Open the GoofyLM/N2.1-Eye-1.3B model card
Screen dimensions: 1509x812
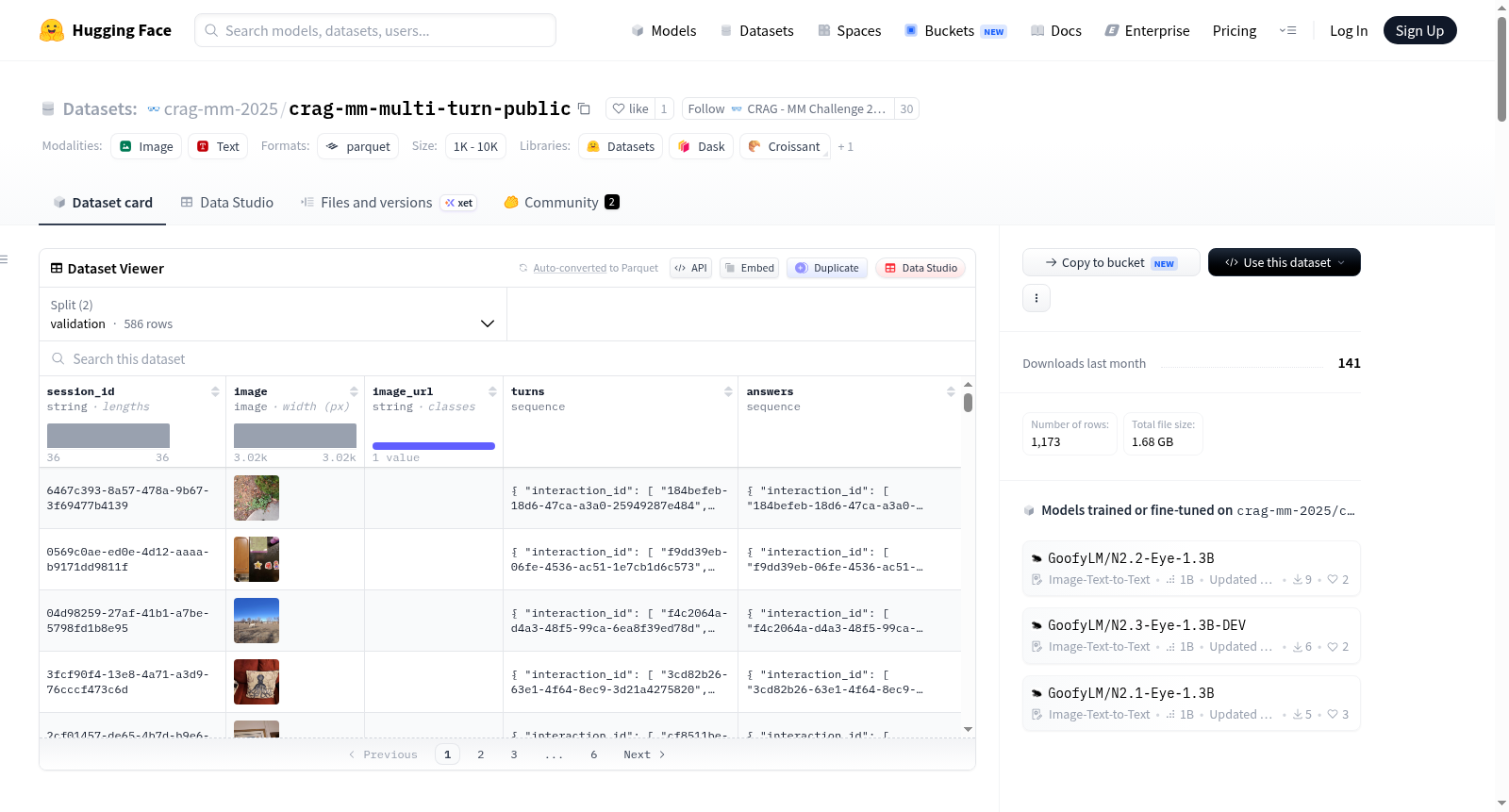coord(1191,703)
